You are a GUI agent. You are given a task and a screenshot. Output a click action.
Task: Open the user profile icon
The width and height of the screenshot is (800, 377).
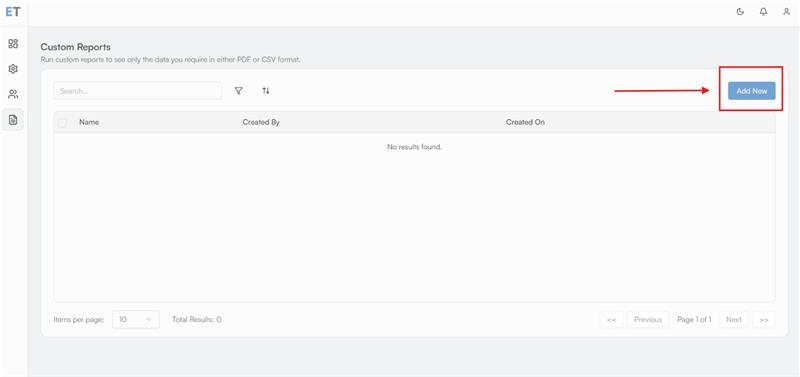[786, 12]
